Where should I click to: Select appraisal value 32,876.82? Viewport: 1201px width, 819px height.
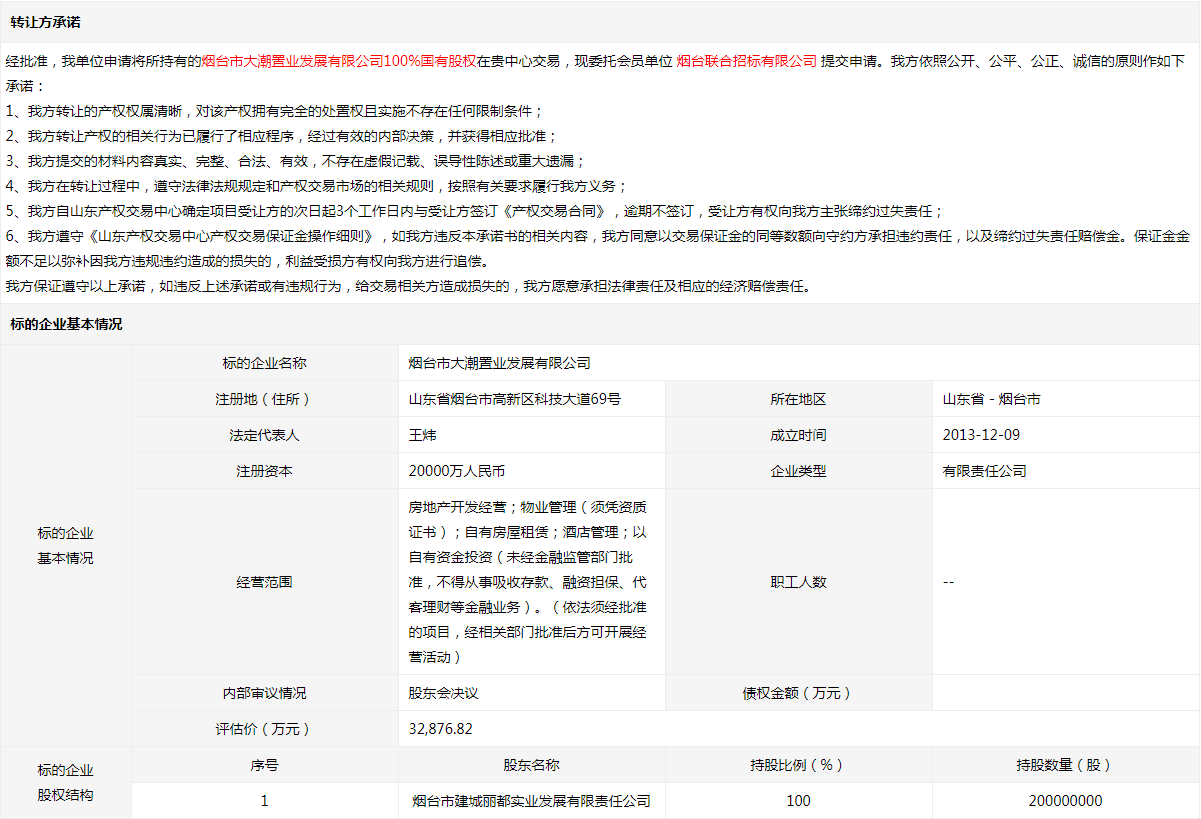441,729
